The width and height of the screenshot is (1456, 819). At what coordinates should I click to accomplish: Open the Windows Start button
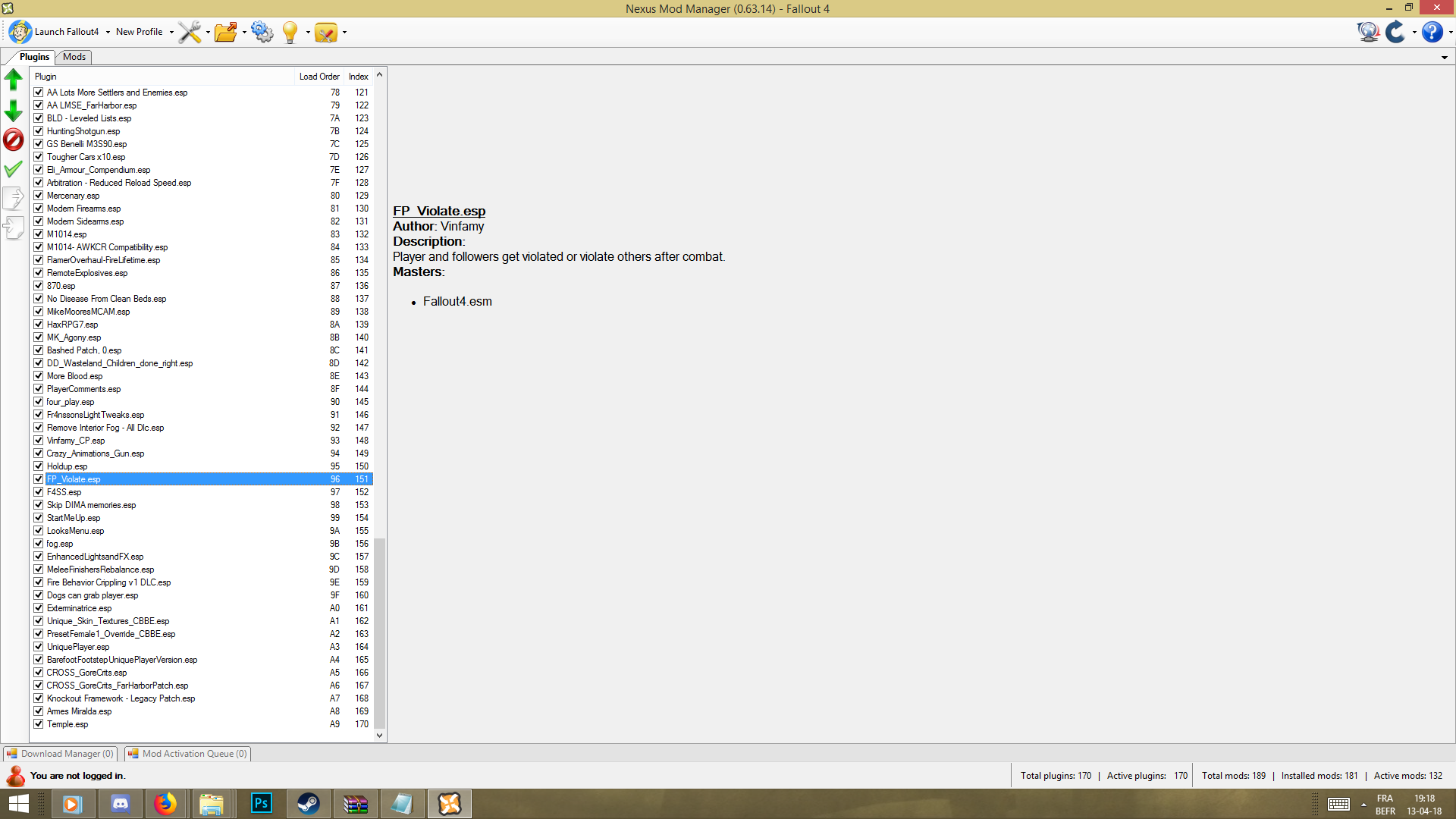[19, 804]
